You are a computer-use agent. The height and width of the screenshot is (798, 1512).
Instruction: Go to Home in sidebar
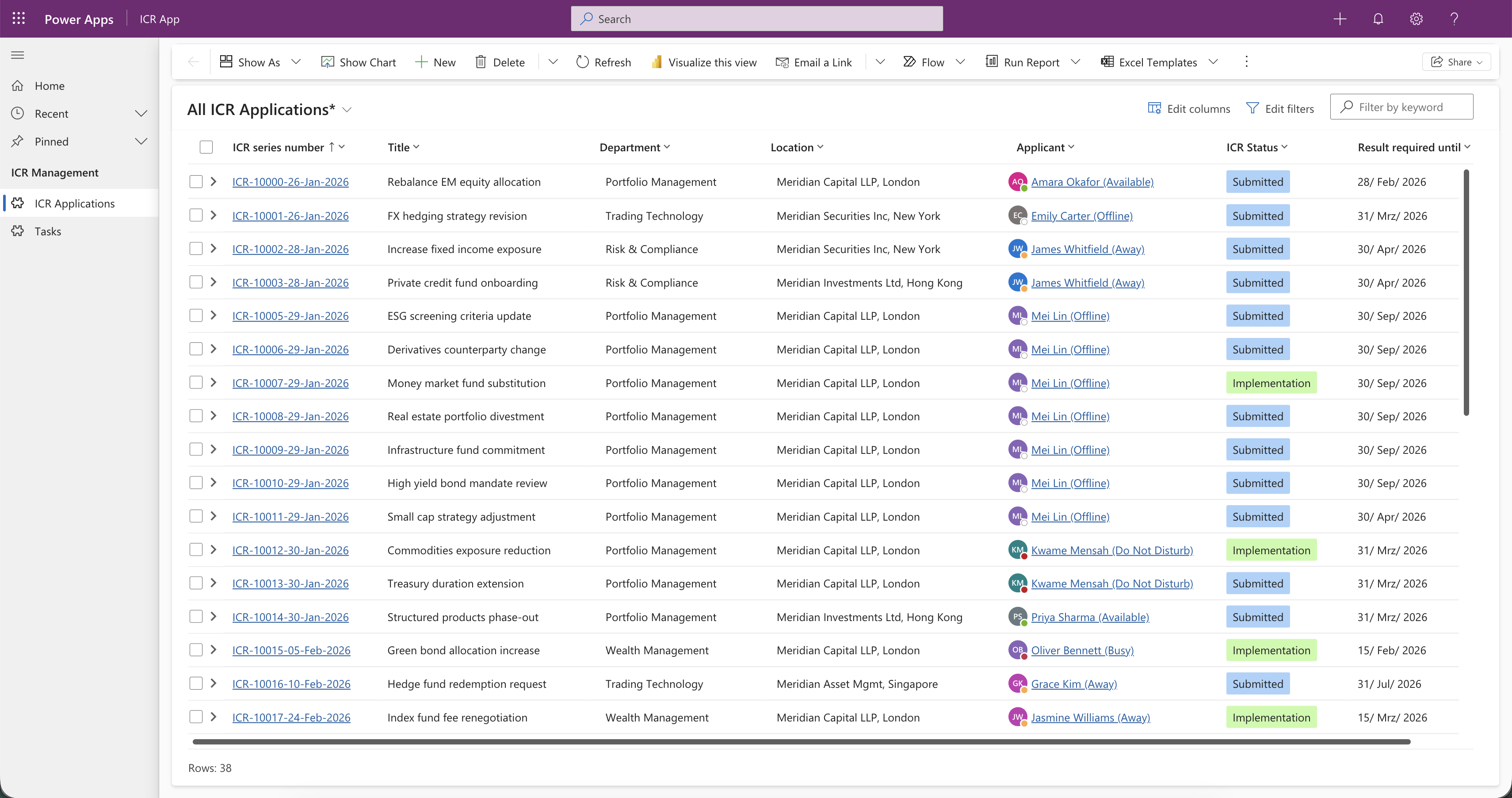(x=79, y=86)
